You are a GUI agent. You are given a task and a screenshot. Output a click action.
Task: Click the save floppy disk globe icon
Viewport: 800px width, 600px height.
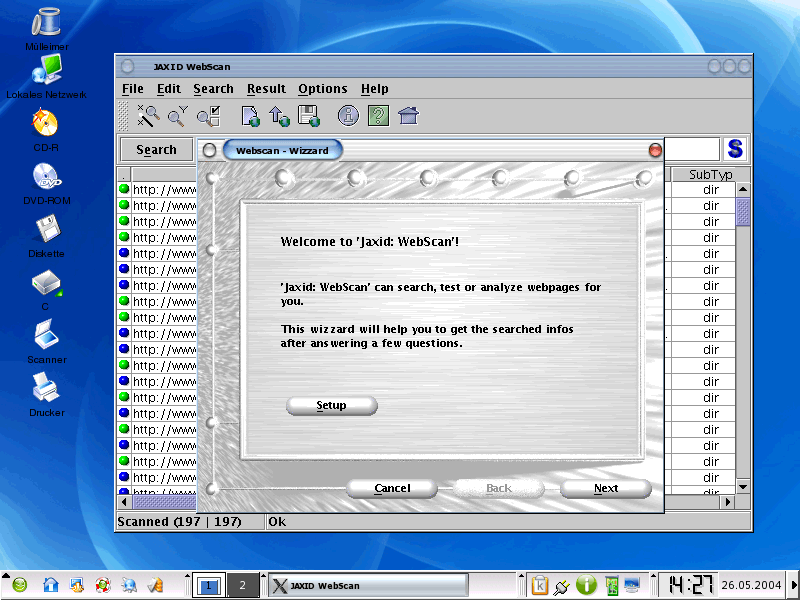(309, 116)
